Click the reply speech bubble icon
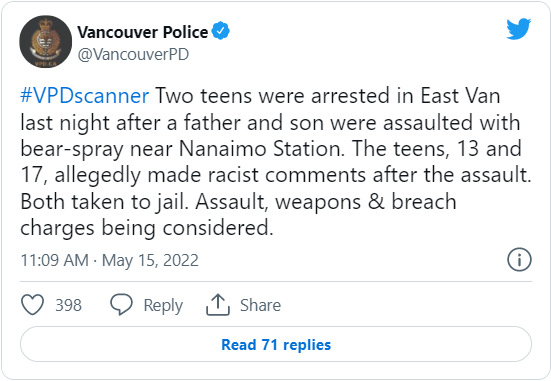Viewport: 551px width, 381px height. click(121, 304)
